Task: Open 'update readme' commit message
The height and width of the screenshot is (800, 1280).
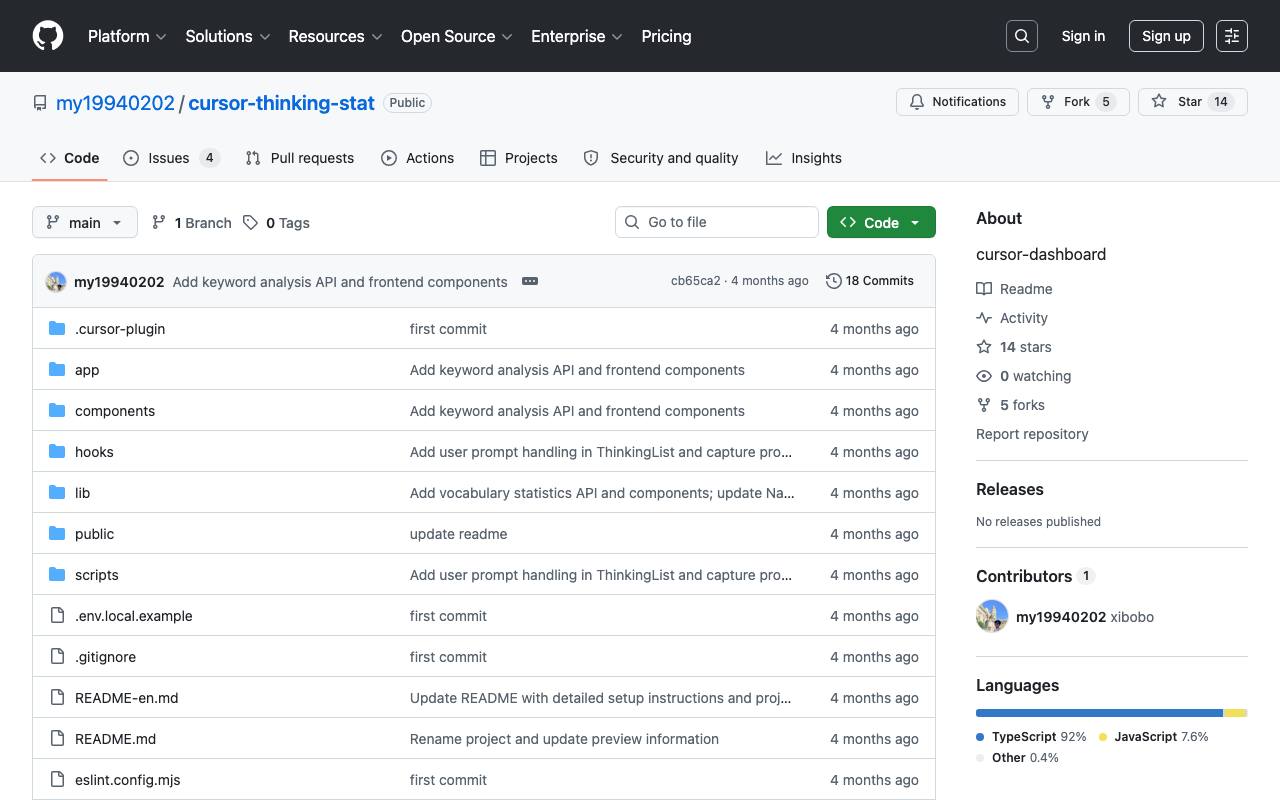Action: coord(458,534)
